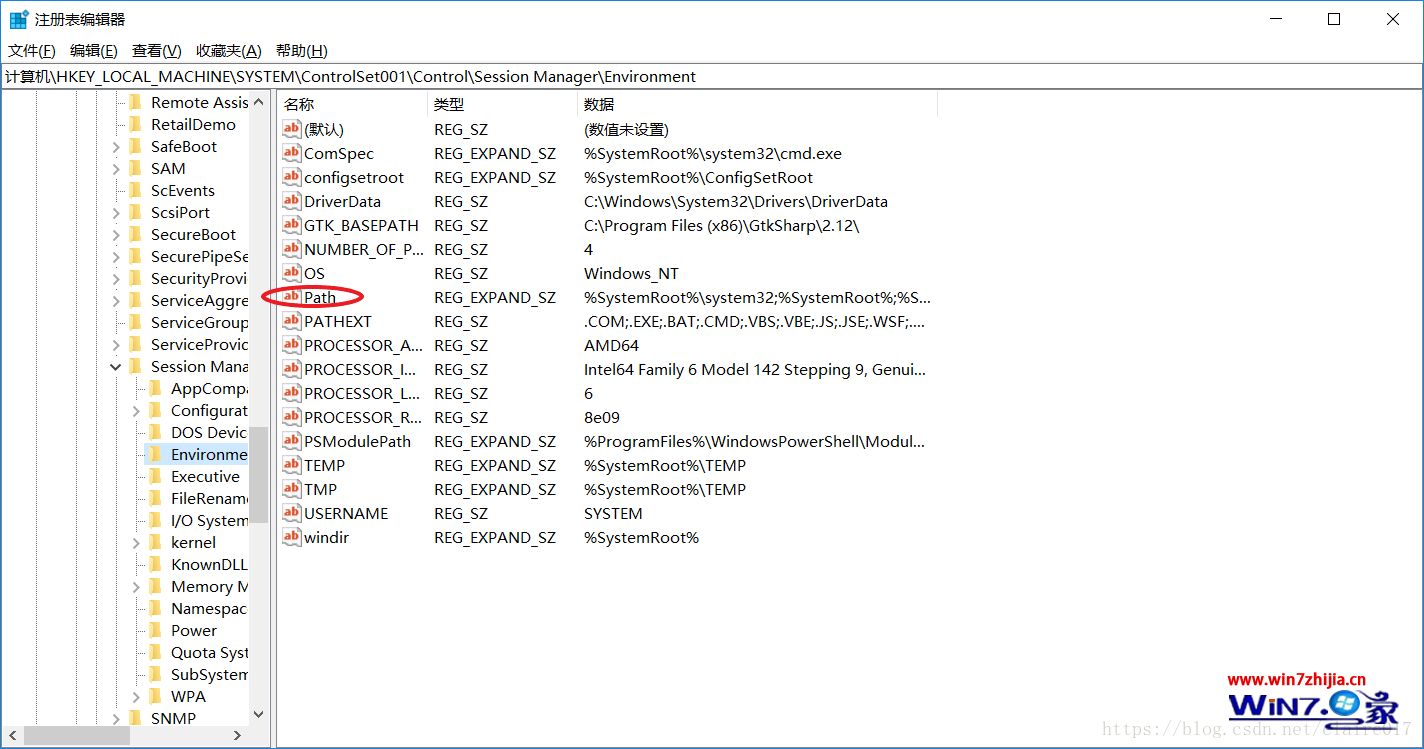Click tree pane scroll up arrow
This screenshot has width=1424, height=749.
point(258,101)
